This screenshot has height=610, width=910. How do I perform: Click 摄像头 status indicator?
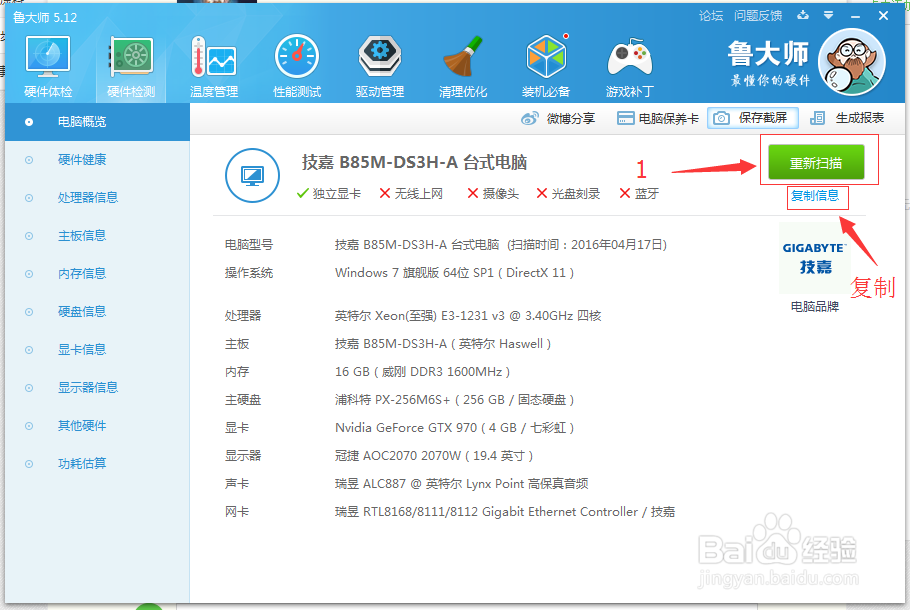click(x=493, y=194)
